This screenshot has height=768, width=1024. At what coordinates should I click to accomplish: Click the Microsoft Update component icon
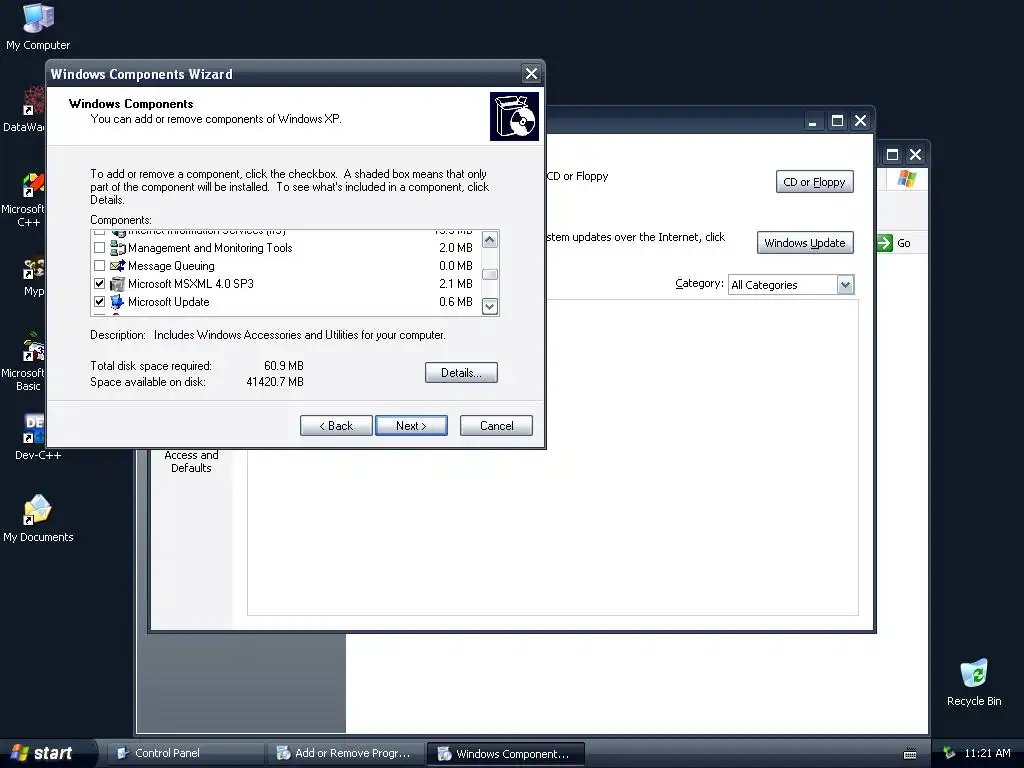(x=118, y=302)
